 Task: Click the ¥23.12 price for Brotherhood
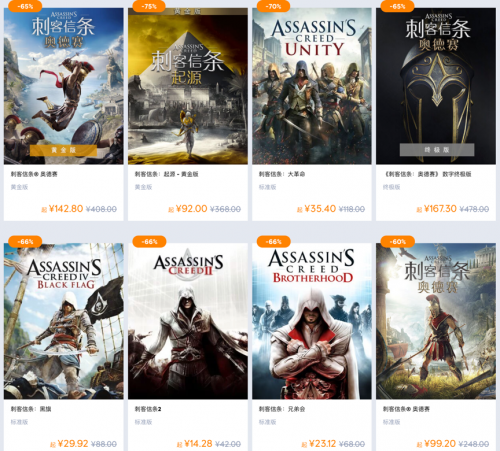pyautogui.click(x=322, y=444)
